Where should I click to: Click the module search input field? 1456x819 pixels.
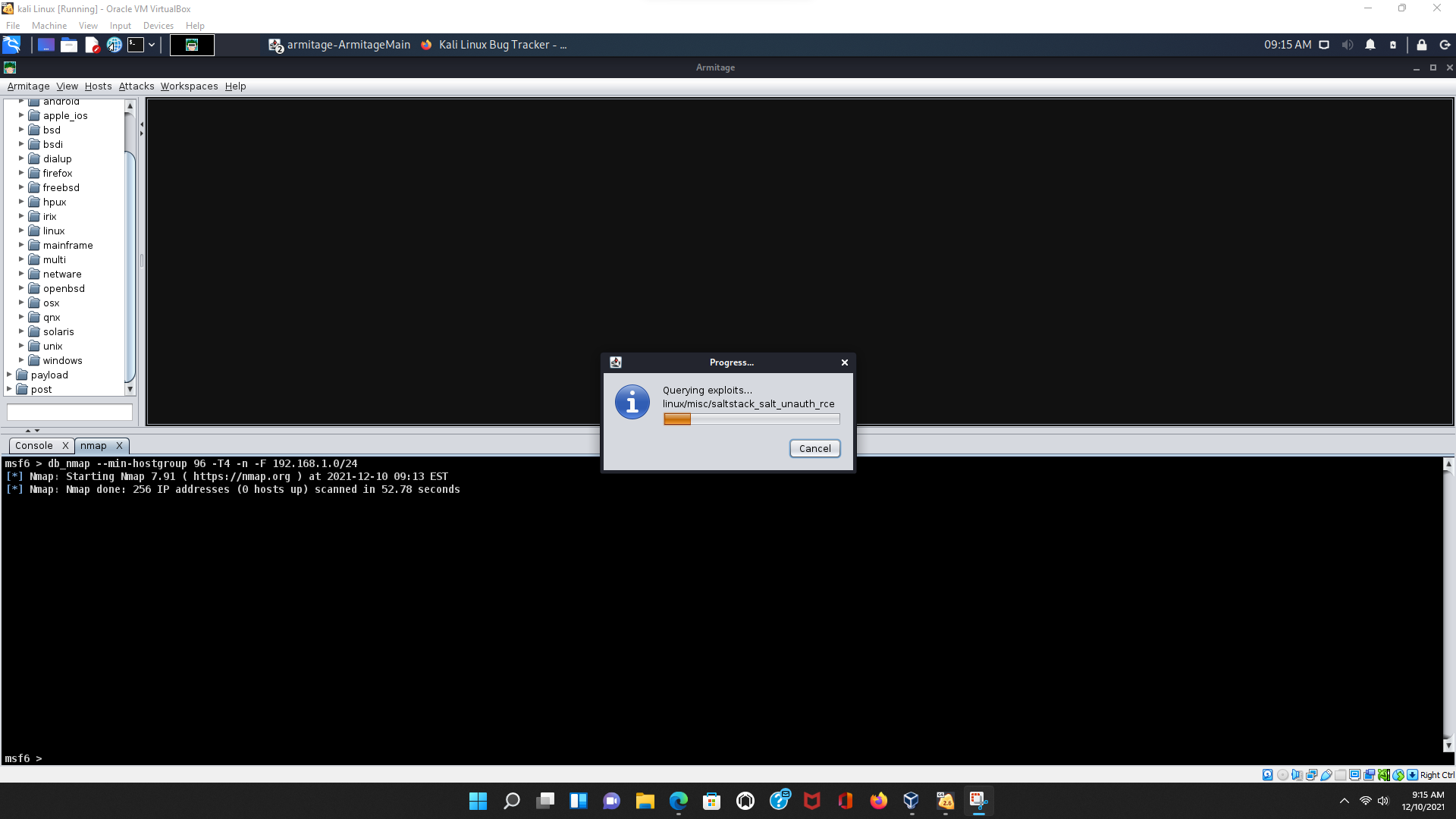tap(69, 412)
